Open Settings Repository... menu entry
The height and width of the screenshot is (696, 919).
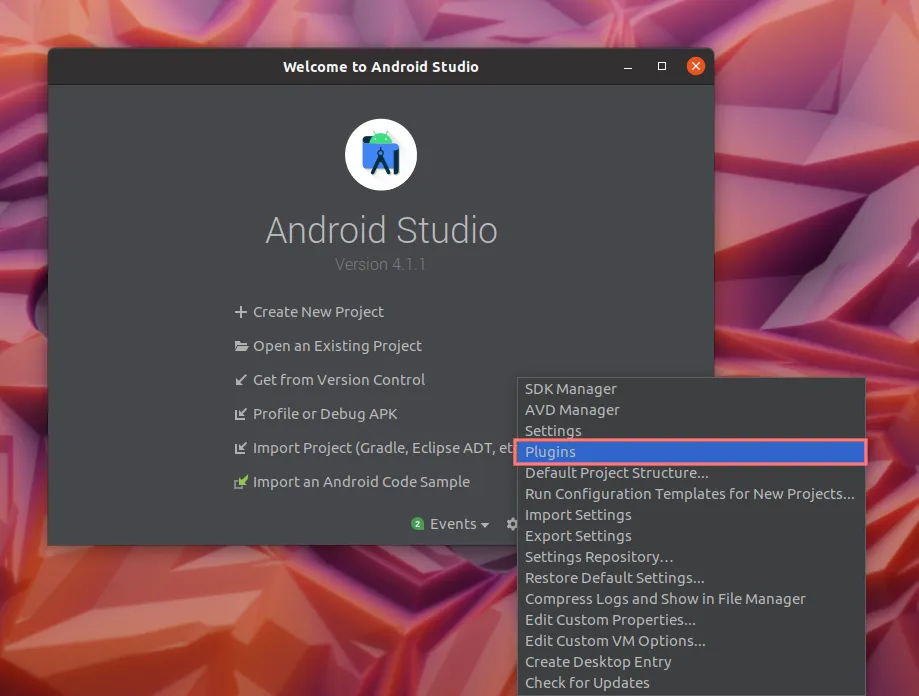coord(691,557)
